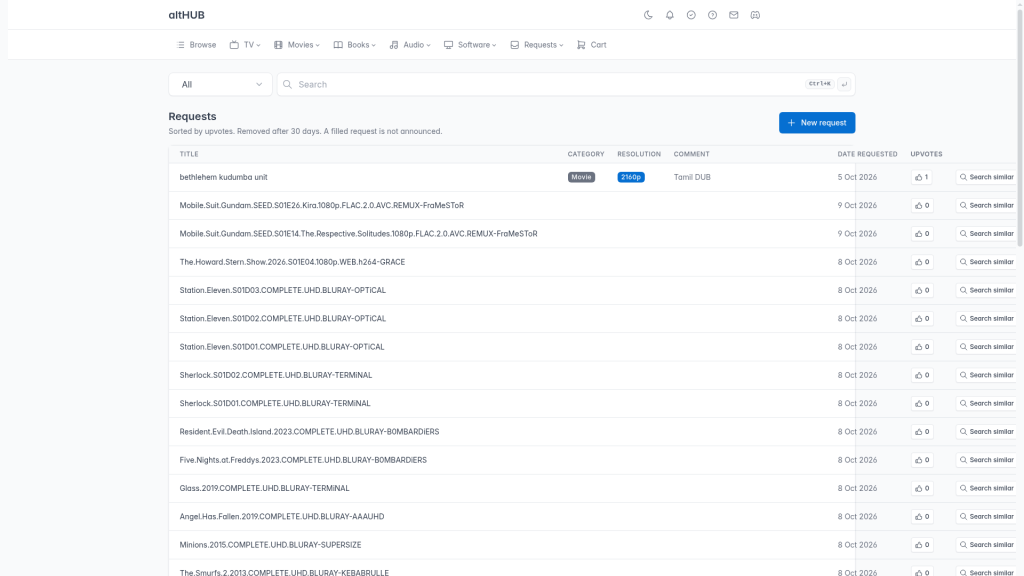The height and width of the screenshot is (576, 1024).
Task: Upvote Gundam SEED S01E26 Kira request
Action: pyautogui.click(x=922, y=206)
